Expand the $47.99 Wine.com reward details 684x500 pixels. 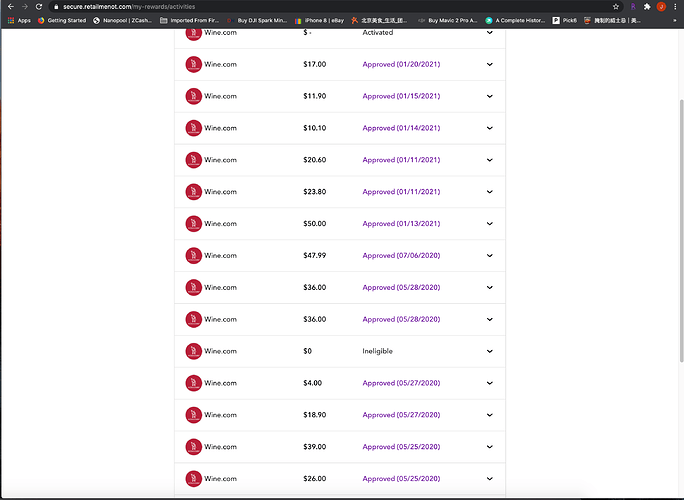tap(489, 256)
